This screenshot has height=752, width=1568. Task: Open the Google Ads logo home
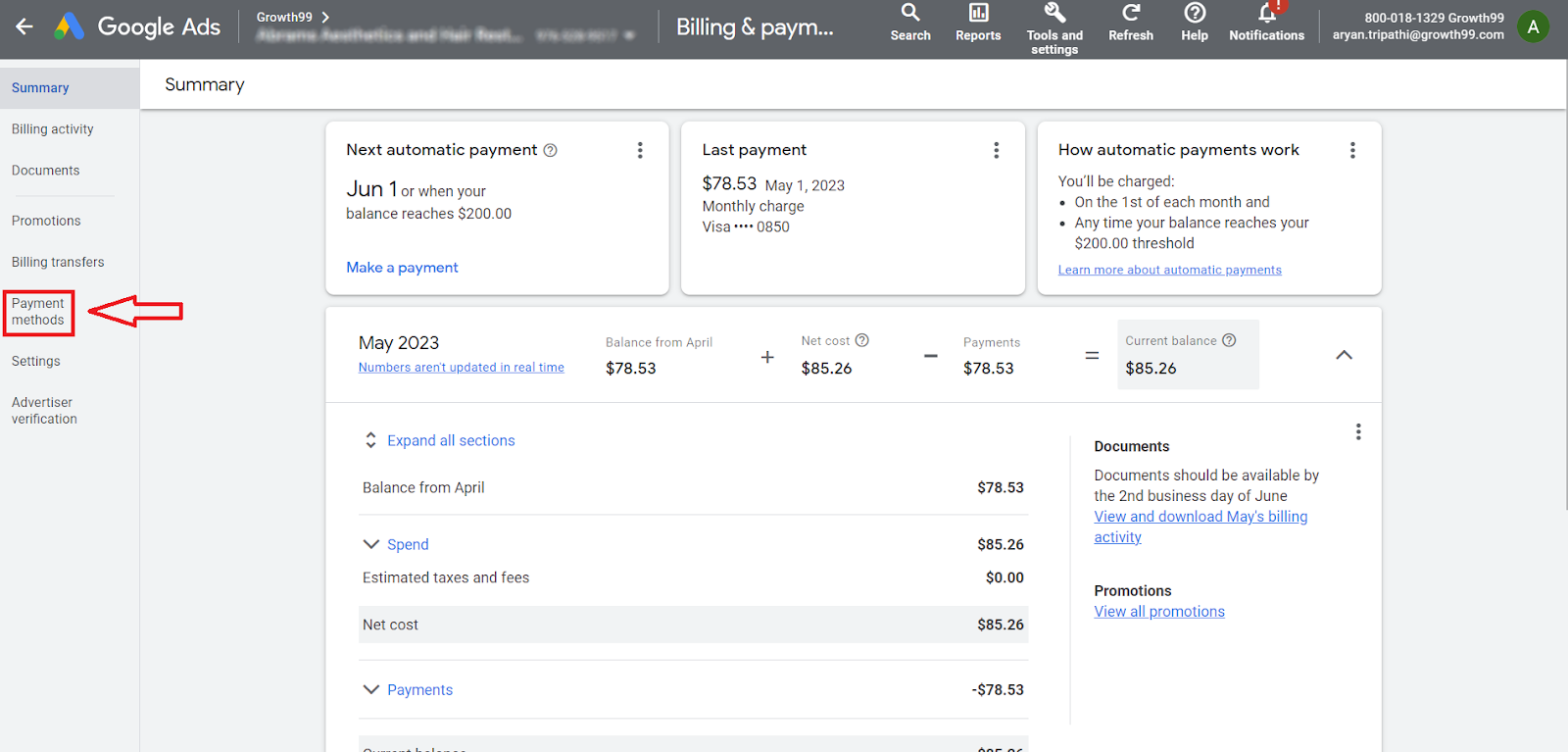(x=137, y=26)
